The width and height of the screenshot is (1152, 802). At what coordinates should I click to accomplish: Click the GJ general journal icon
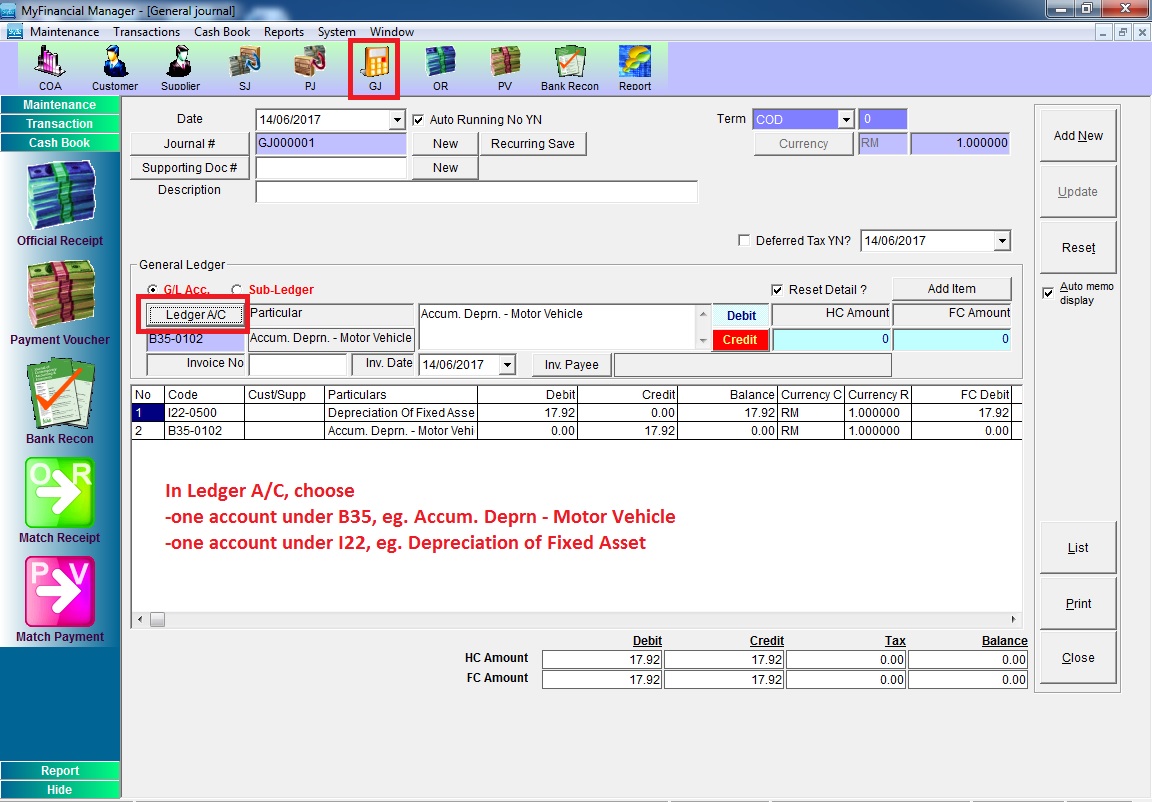(x=375, y=68)
